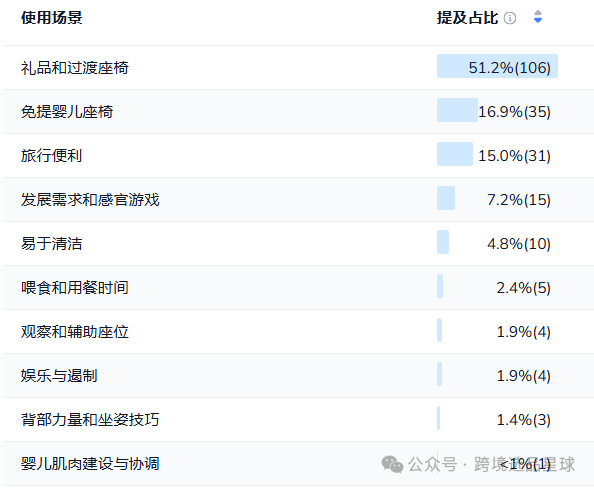This screenshot has width=594, height=488.
Task: Select the 1.9%(4) value in 娱乐与遏制 row
Action: [x=524, y=375]
